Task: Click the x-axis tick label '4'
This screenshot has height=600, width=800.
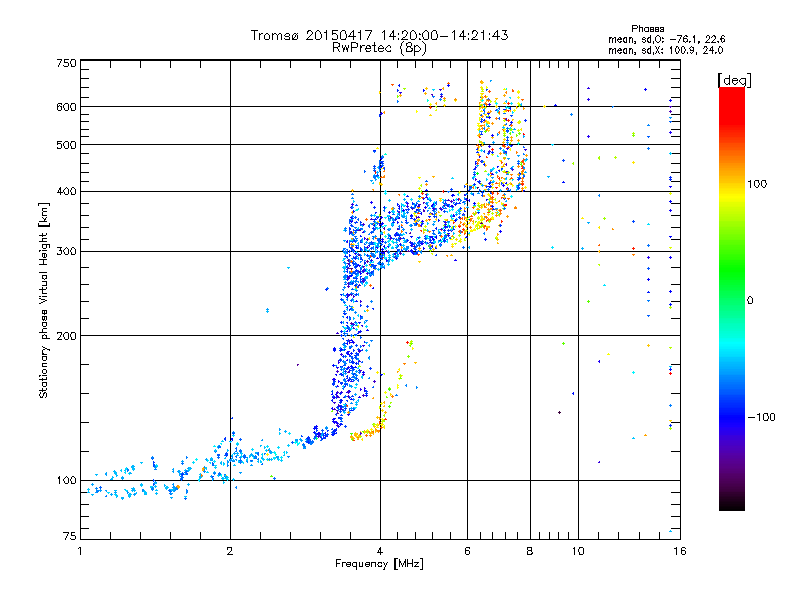Action: [380, 551]
